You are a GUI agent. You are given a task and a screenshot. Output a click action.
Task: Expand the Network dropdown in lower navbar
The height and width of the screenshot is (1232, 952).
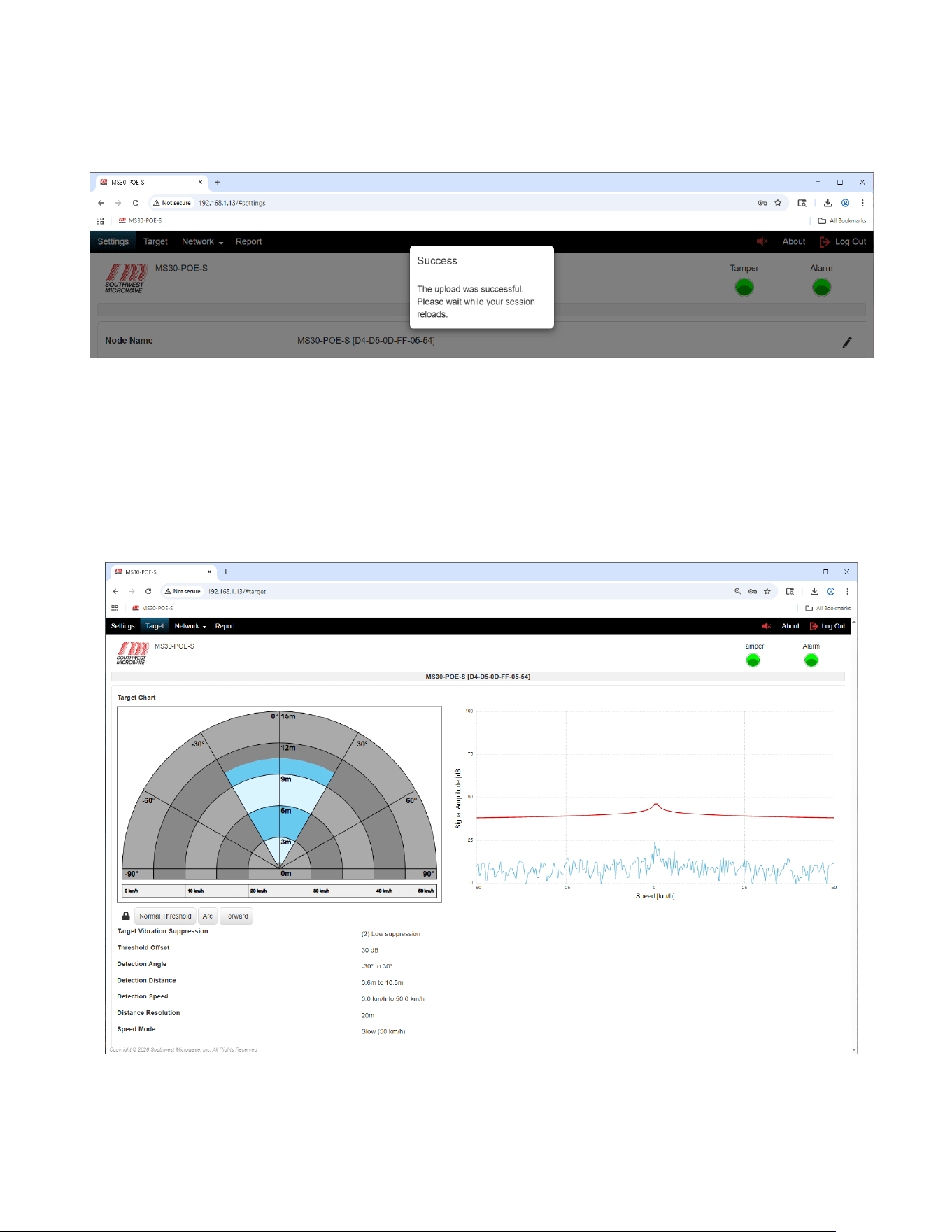coord(190,626)
